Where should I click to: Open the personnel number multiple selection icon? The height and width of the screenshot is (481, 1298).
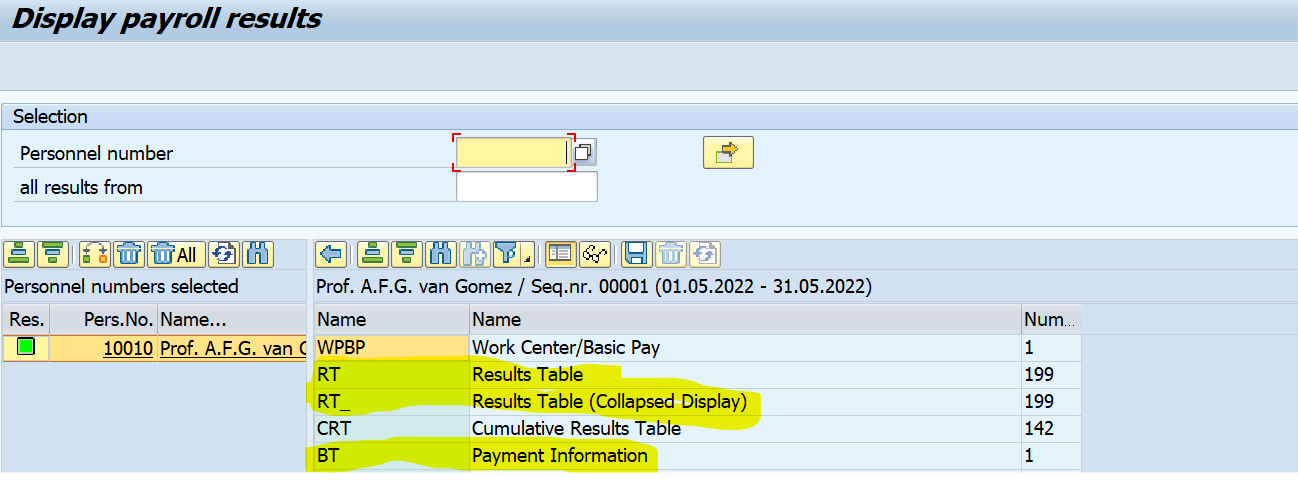tap(584, 153)
